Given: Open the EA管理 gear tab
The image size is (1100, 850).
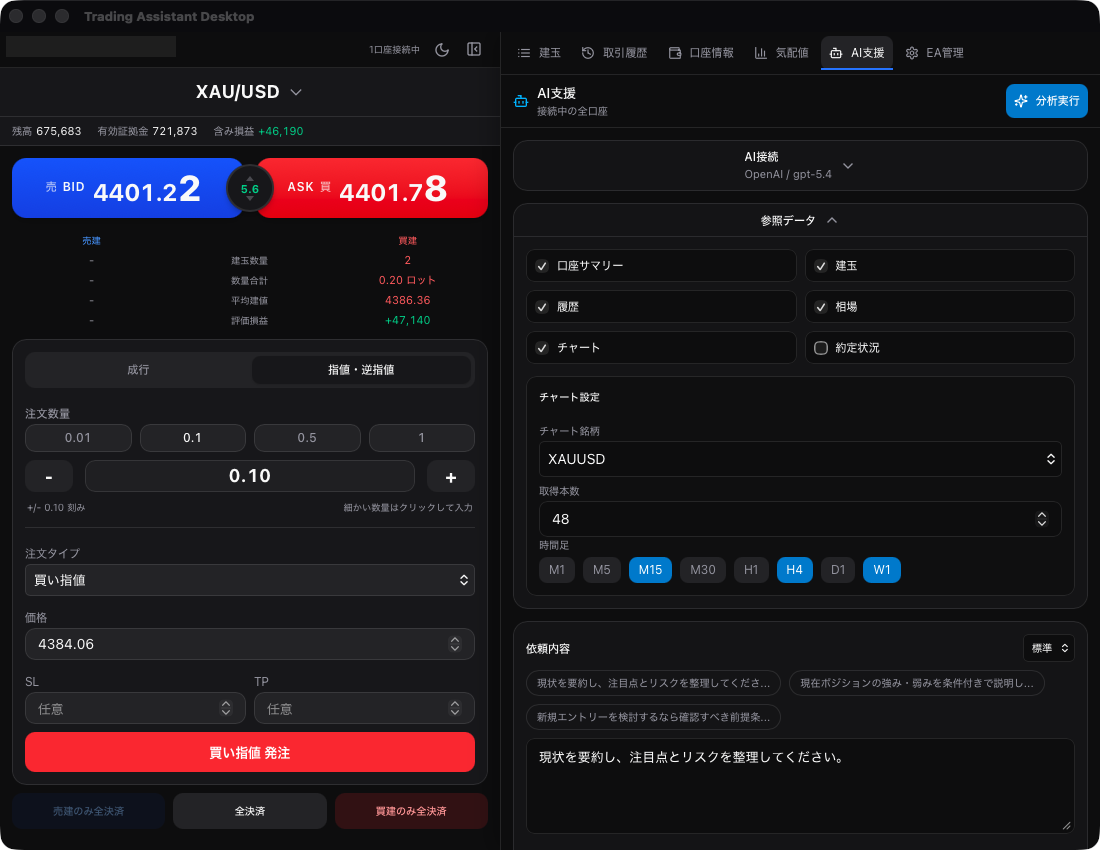Looking at the screenshot, I should 934,53.
